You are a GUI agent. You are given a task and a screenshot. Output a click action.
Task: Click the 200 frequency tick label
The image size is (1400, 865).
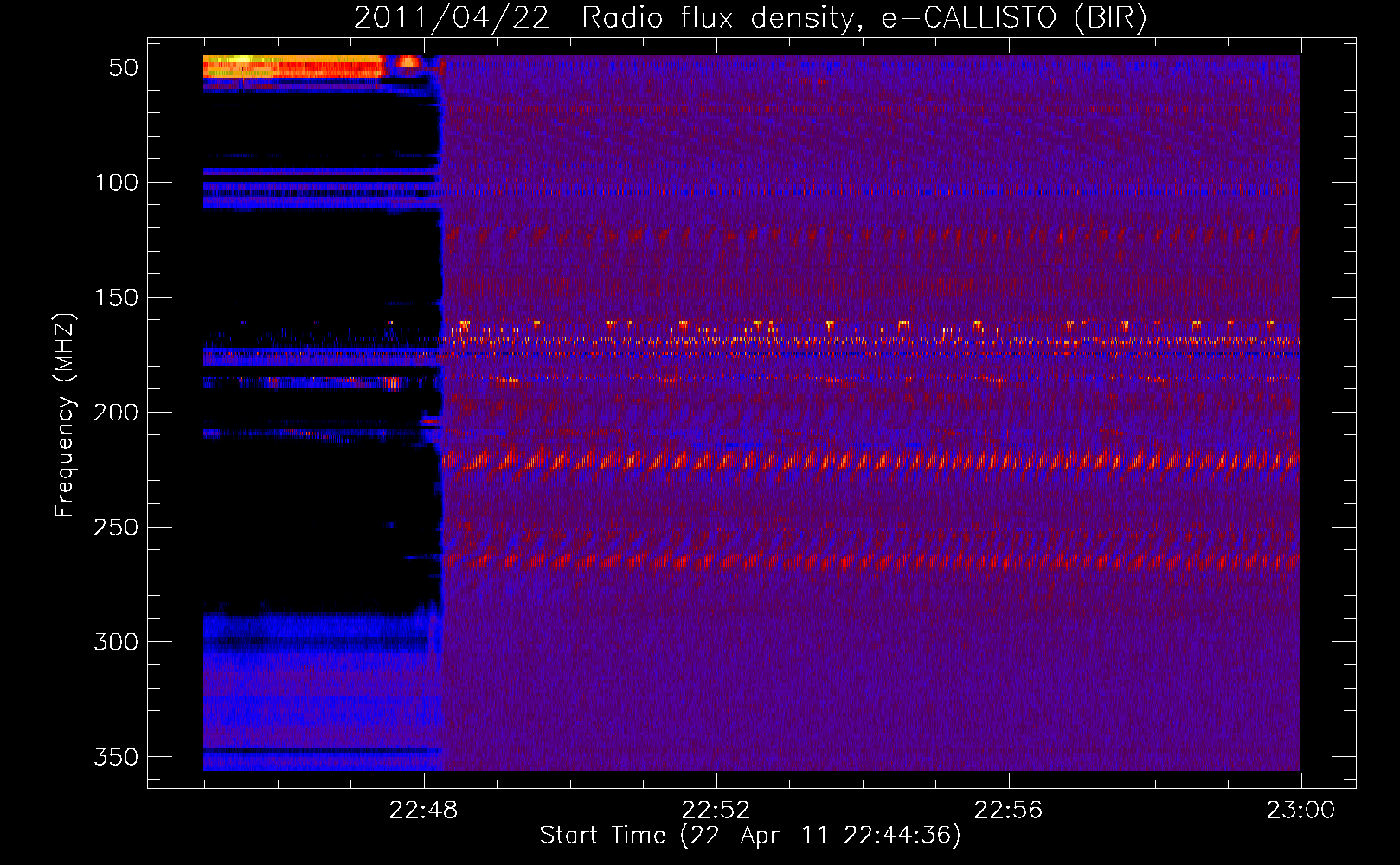coord(116,413)
